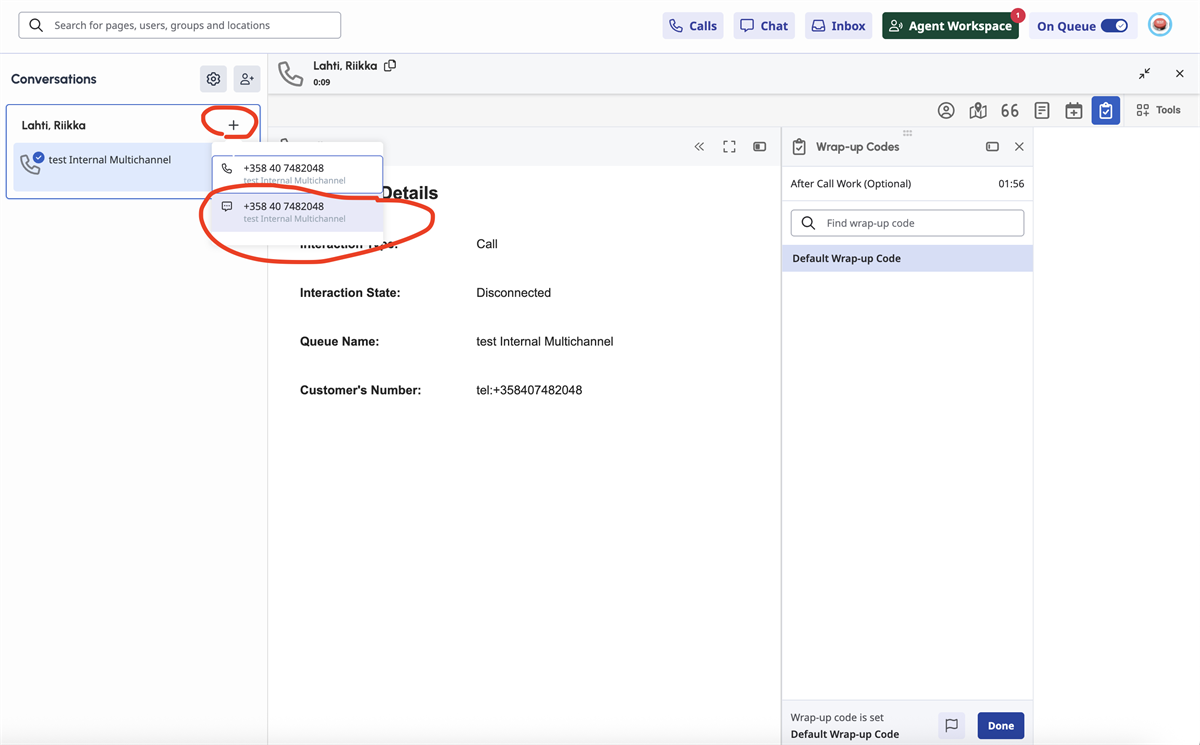Open Agent Workspace
Image resolution: width=1200 pixels, height=745 pixels.
pos(950,26)
